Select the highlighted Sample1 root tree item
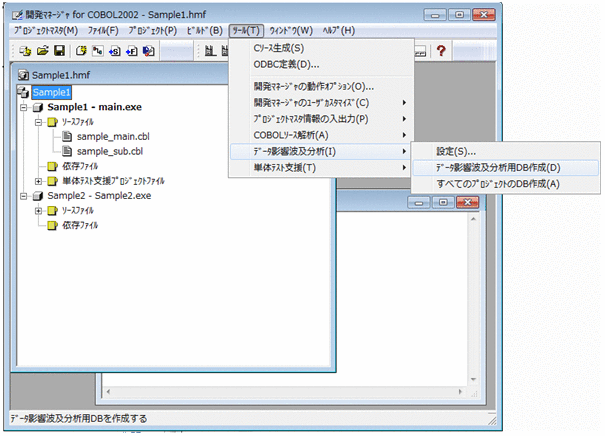This screenshot has height=436, width=605. pyautogui.click(x=51, y=92)
